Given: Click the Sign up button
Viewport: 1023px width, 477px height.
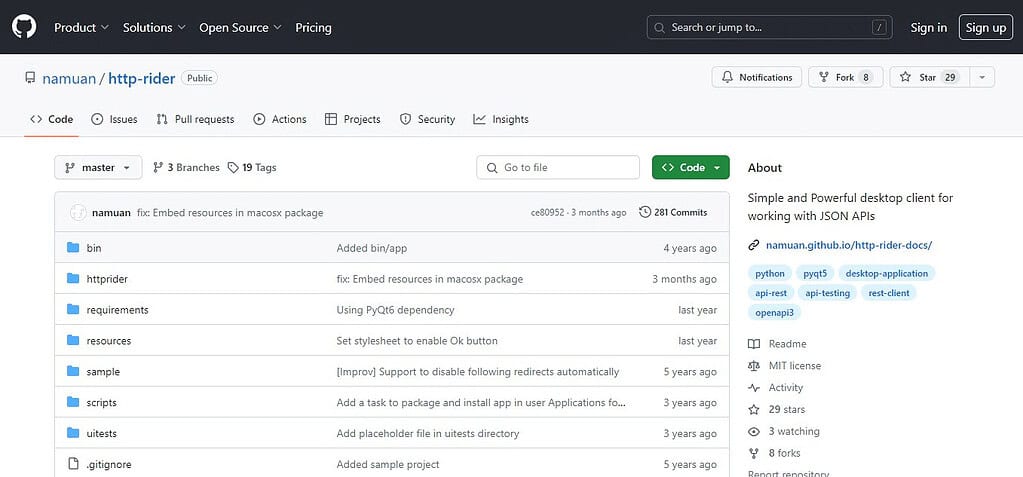Looking at the screenshot, I should point(986,27).
